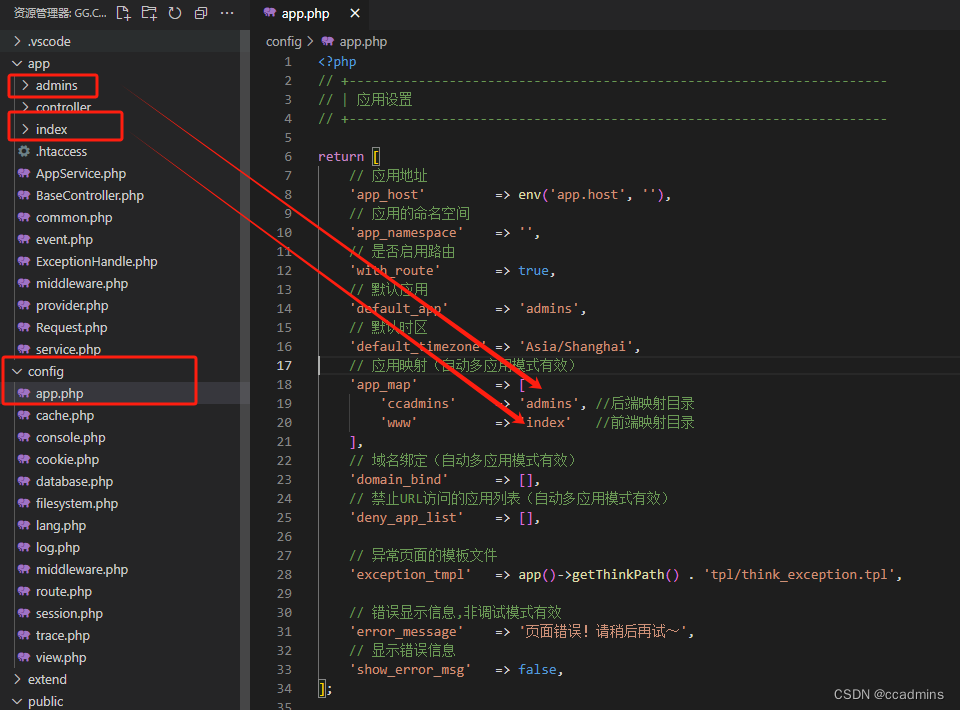Create a new file via Explorer toolbar

(124, 12)
